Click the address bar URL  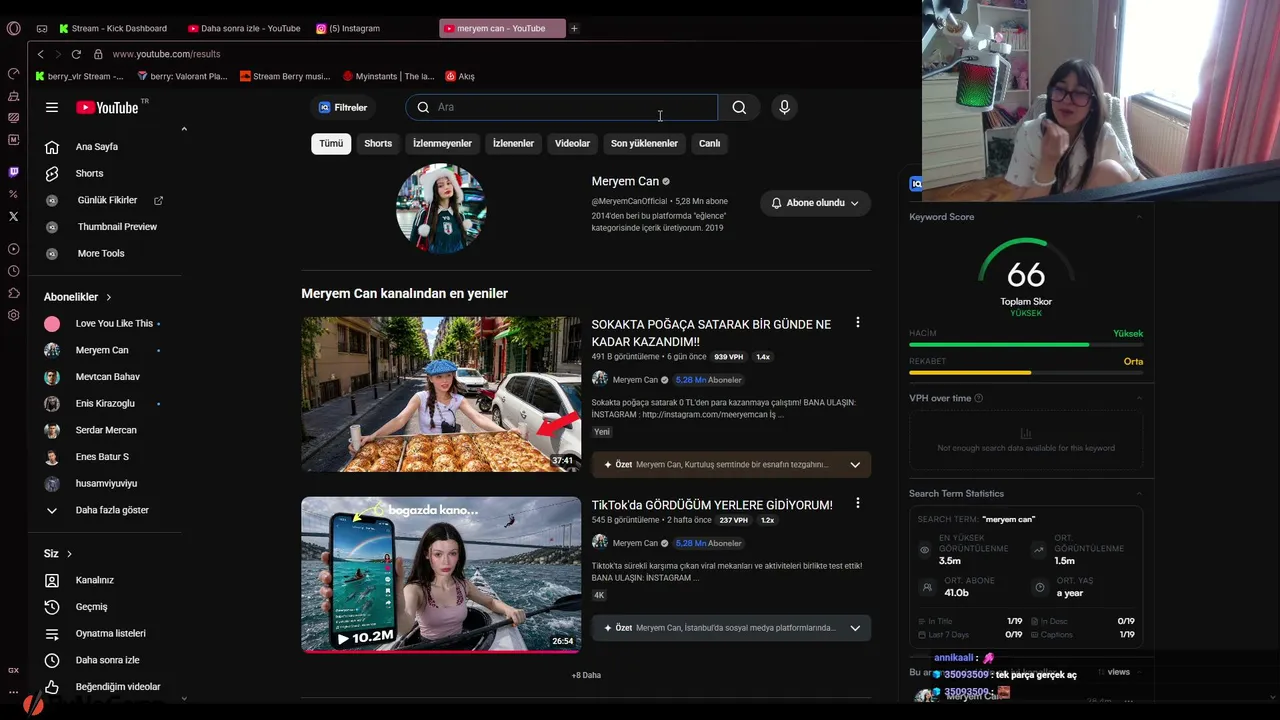click(x=166, y=54)
